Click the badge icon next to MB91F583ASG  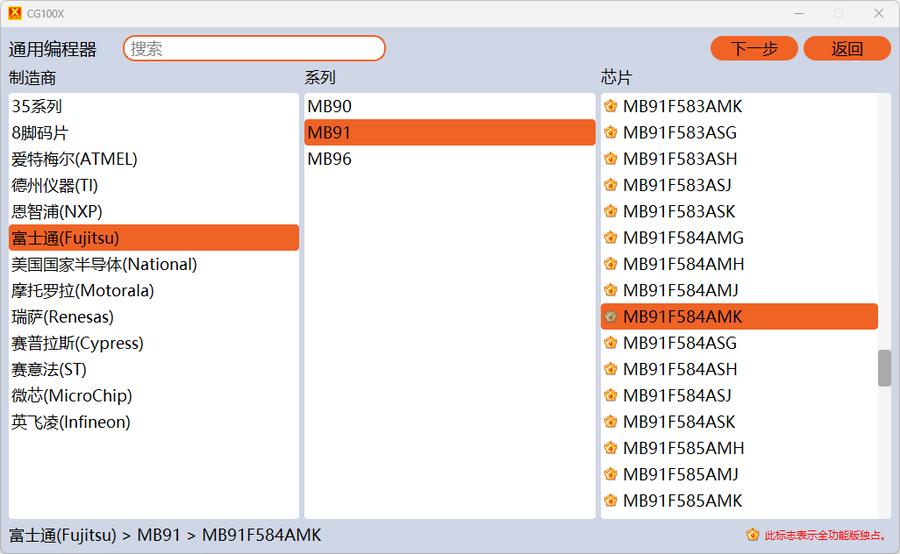611,133
